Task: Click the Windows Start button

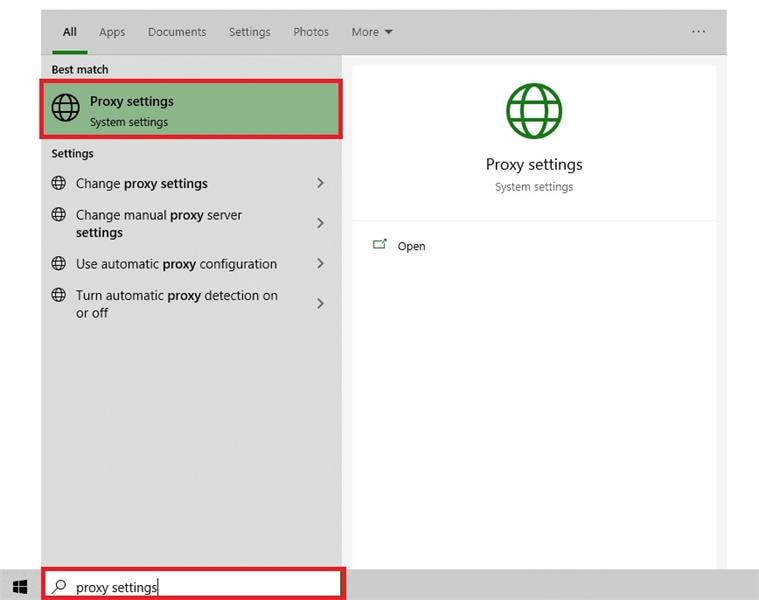Action: pyautogui.click(x=20, y=586)
